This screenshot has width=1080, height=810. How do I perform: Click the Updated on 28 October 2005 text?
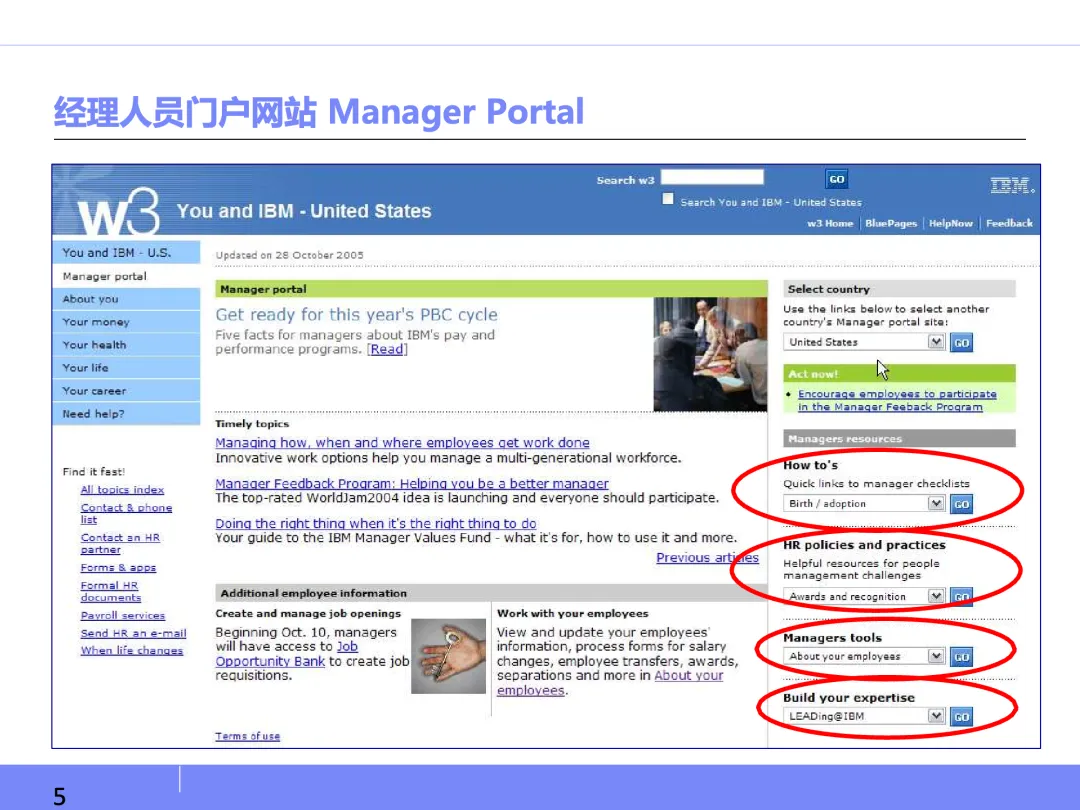[x=289, y=255]
